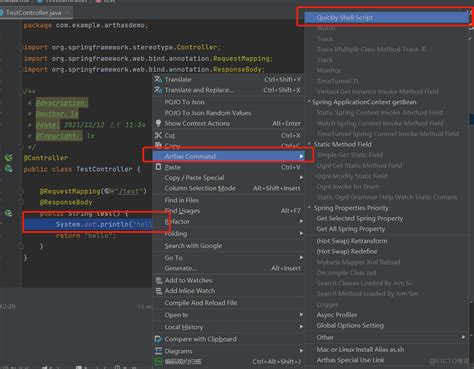Switch to the TestController.java tab
This screenshot has height=369, width=474.
tap(34, 13)
